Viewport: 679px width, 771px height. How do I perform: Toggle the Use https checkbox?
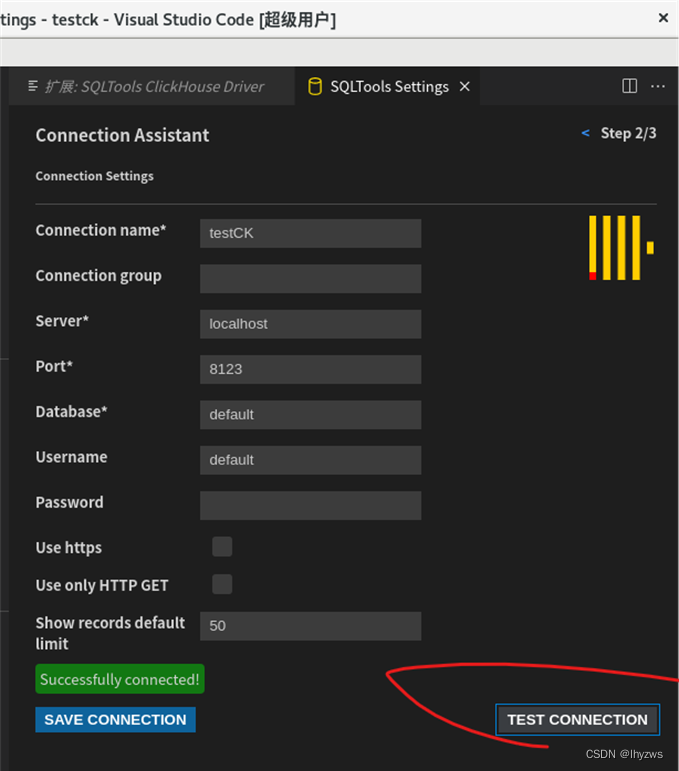[222, 547]
